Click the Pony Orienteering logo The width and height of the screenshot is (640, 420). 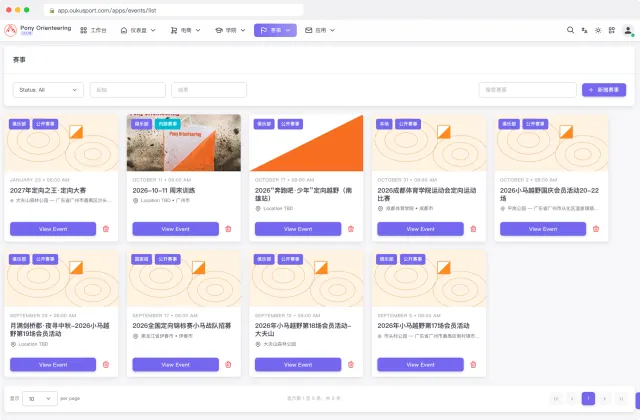pyautogui.click(x=10, y=30)
